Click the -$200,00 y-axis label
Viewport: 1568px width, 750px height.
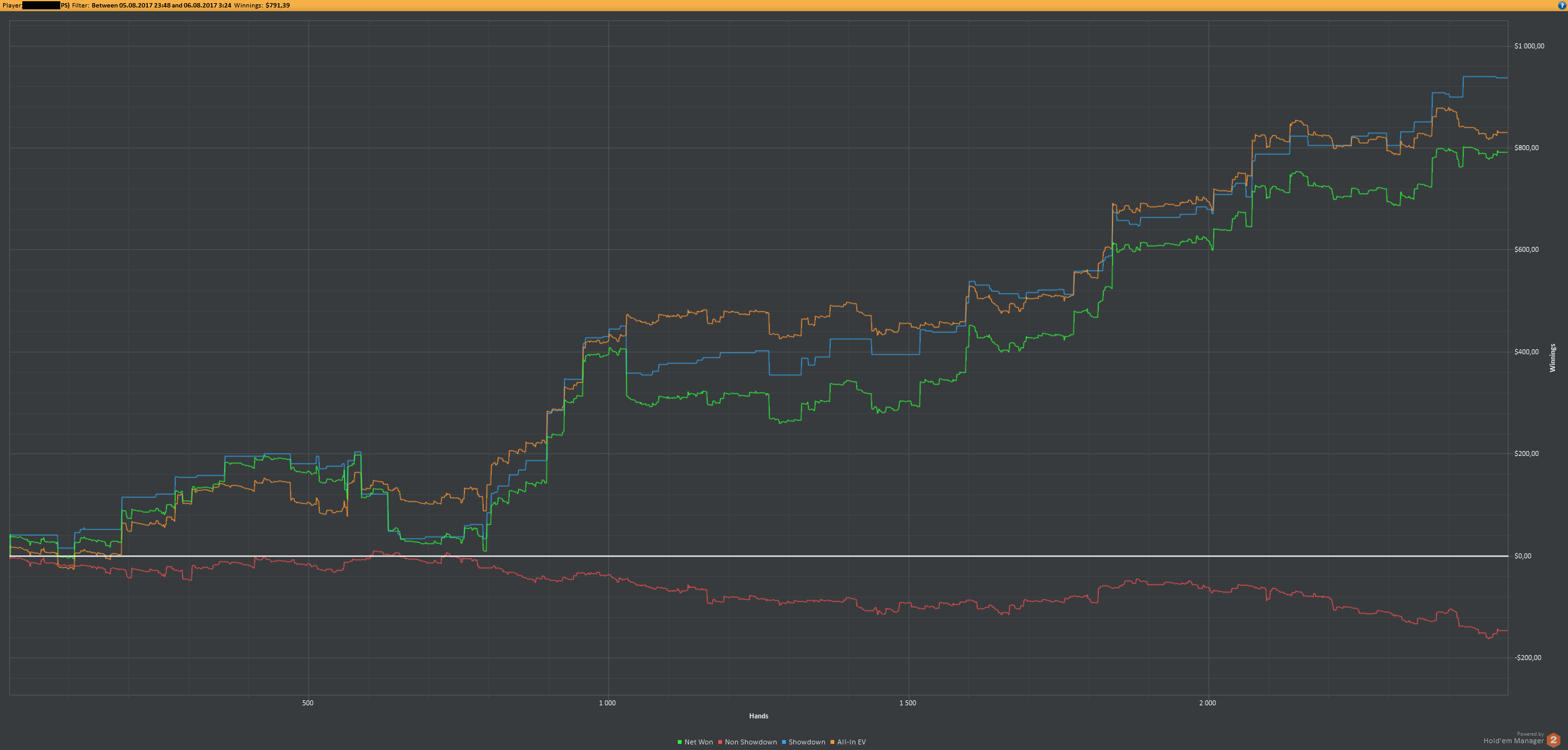click(1527, 658)
